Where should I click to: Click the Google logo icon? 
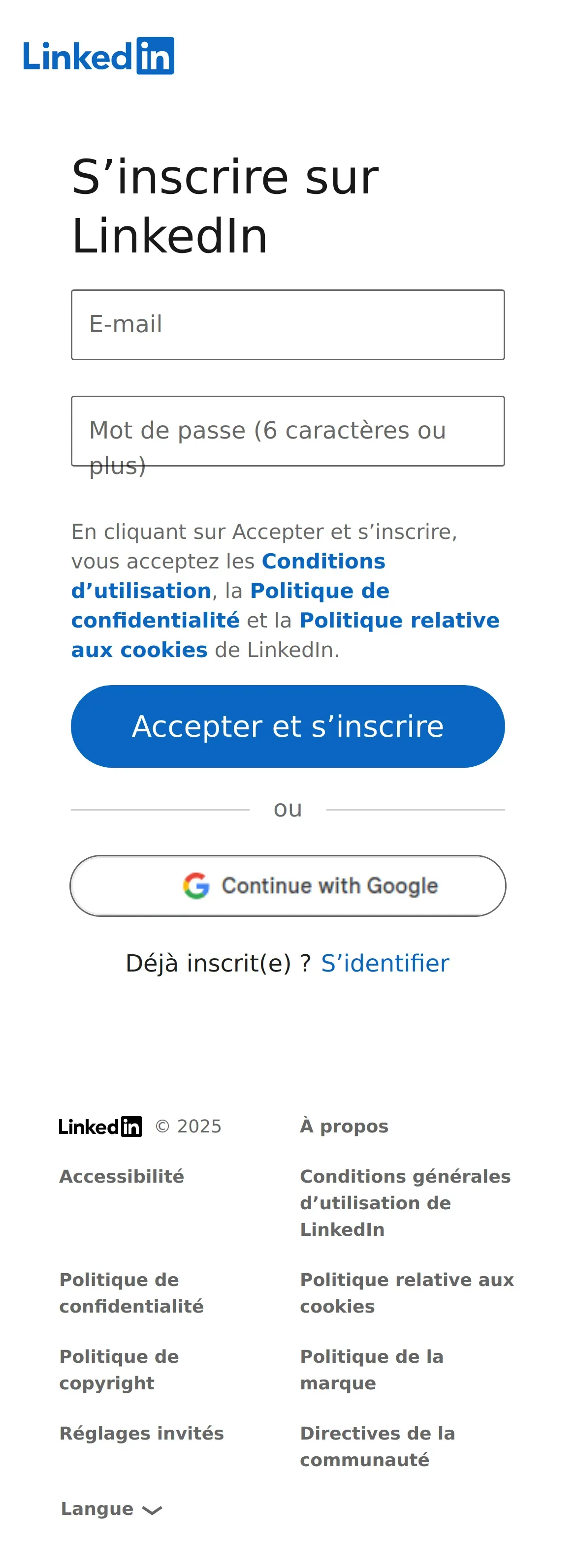pyautogui.click(x=196, y=886)
